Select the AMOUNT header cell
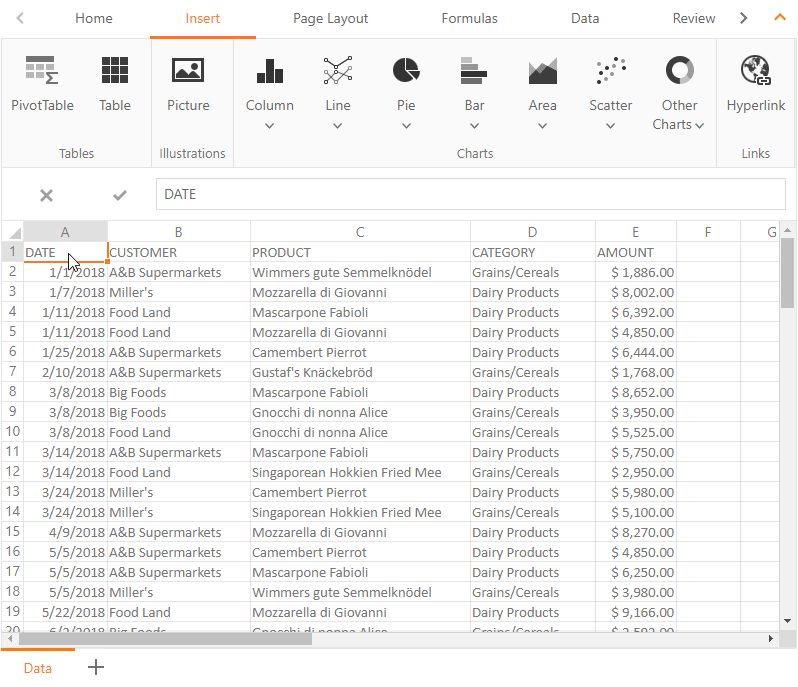Viewport: 798px width, 687px height. 636,252
